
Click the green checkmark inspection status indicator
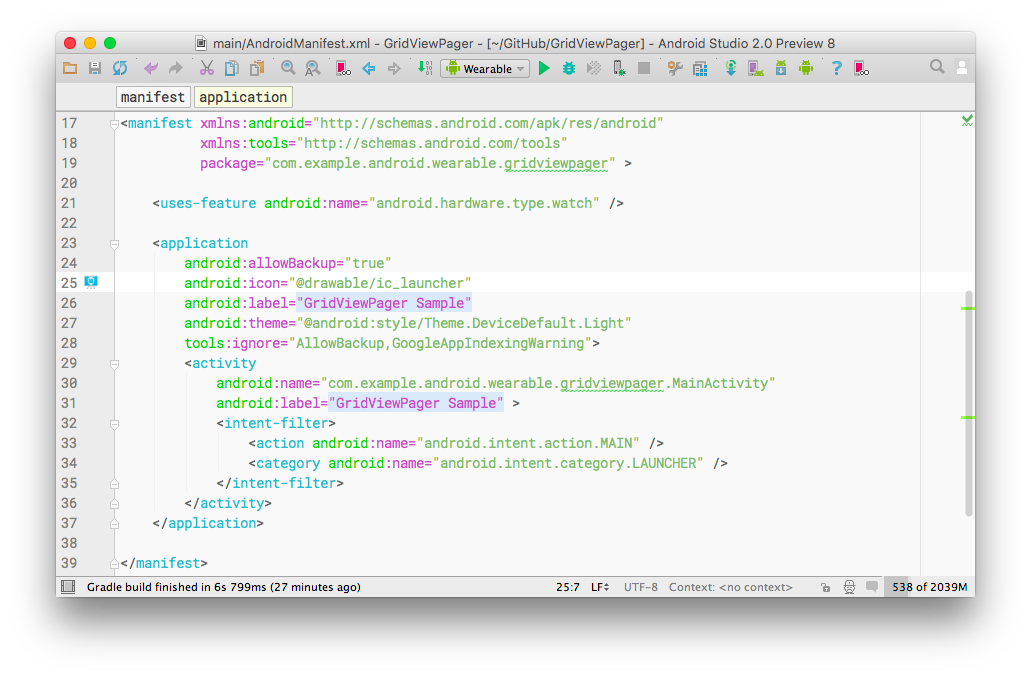tap(967, 120)
